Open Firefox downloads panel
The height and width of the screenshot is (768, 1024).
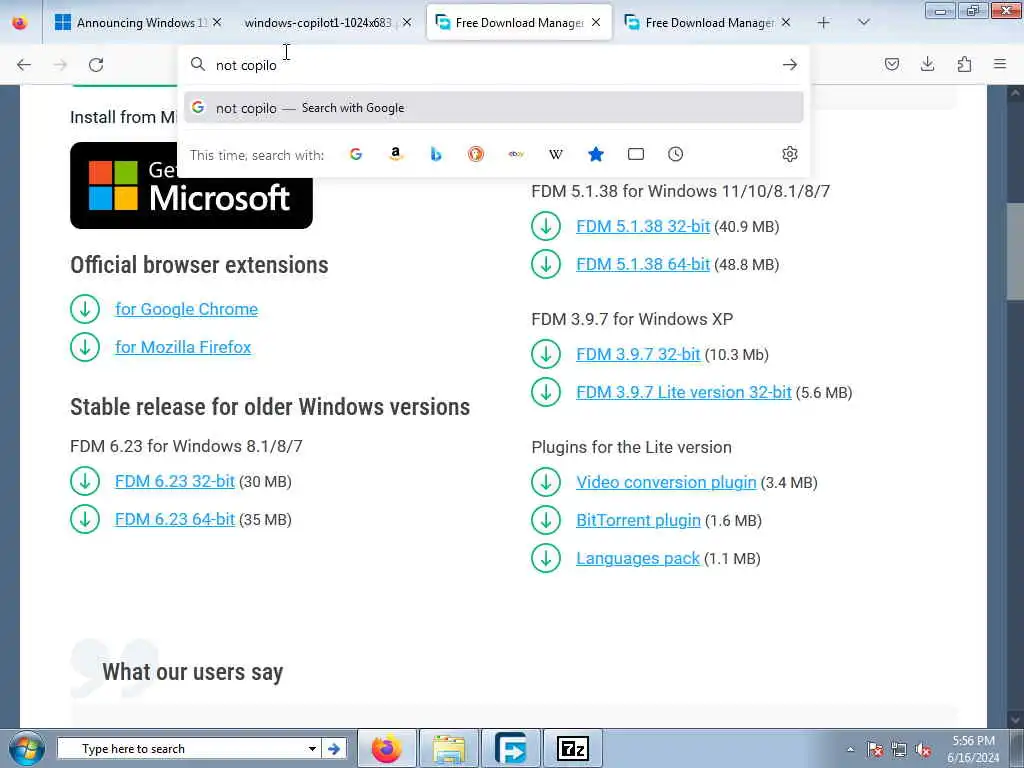(927, 64)
